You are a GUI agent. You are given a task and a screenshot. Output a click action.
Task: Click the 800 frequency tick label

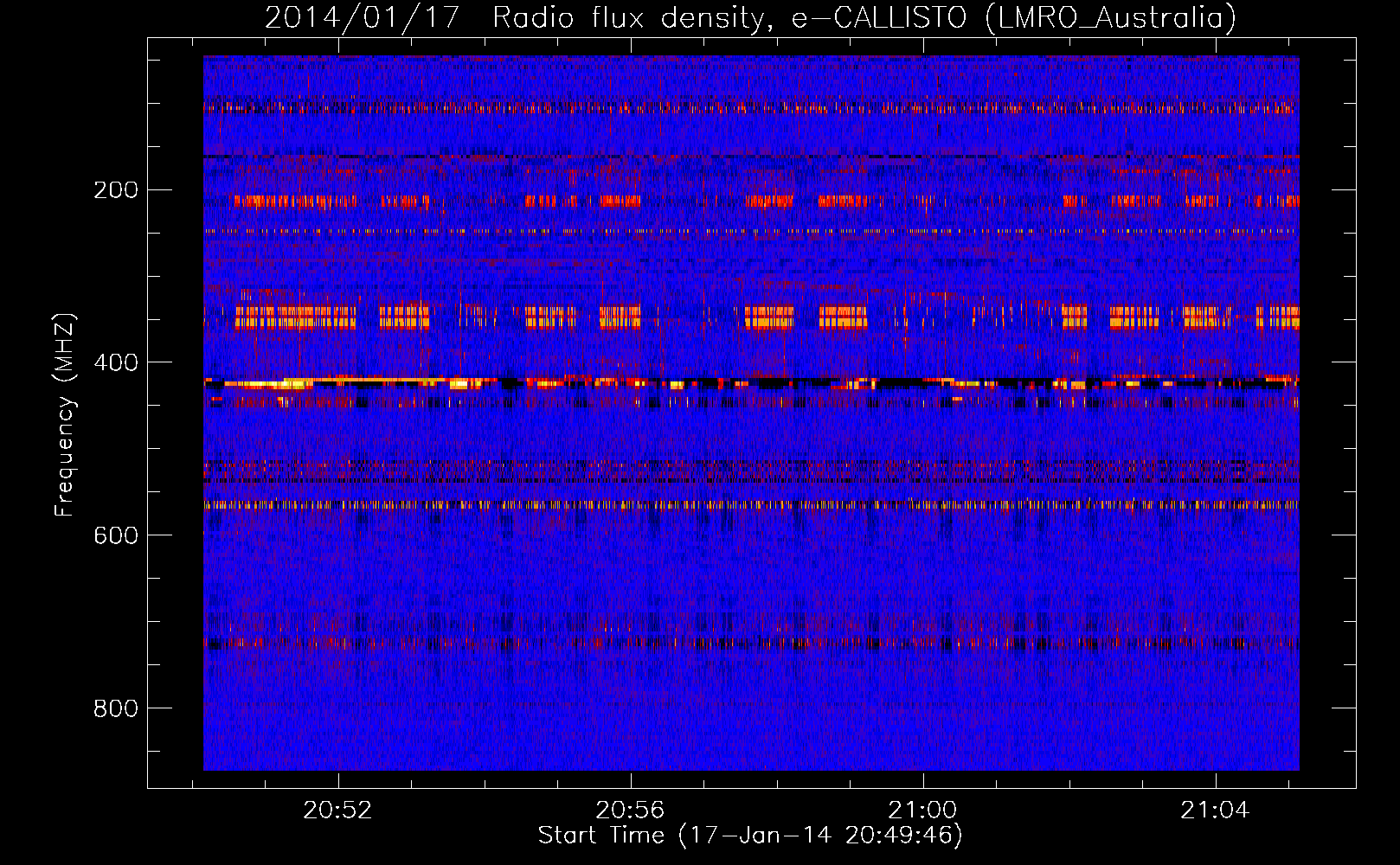click(x=116, y=708)
